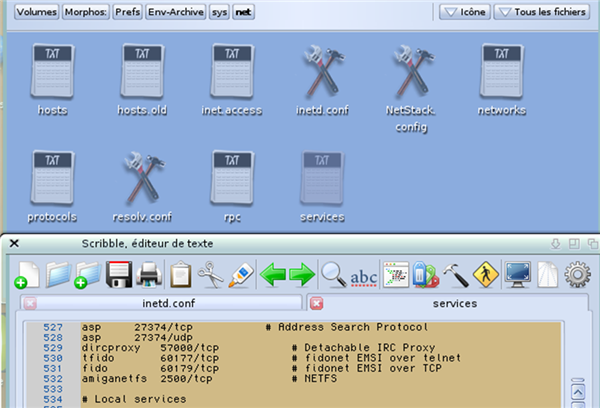The height and width of the screenshot is (408, 600).
Task: Run spell check abc icon
Action: coord(364,277)
